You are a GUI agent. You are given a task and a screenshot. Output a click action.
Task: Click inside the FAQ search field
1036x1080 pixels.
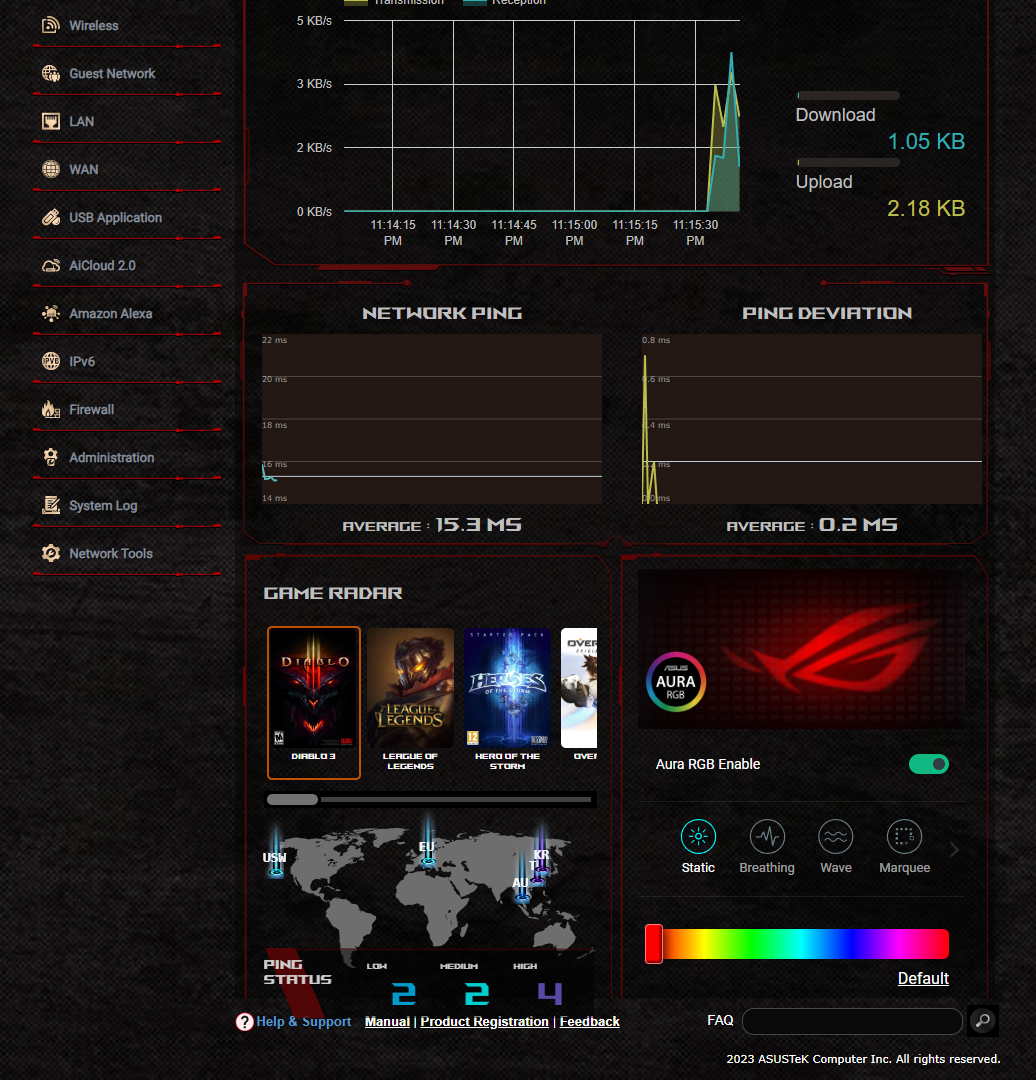coord(851,1020)
